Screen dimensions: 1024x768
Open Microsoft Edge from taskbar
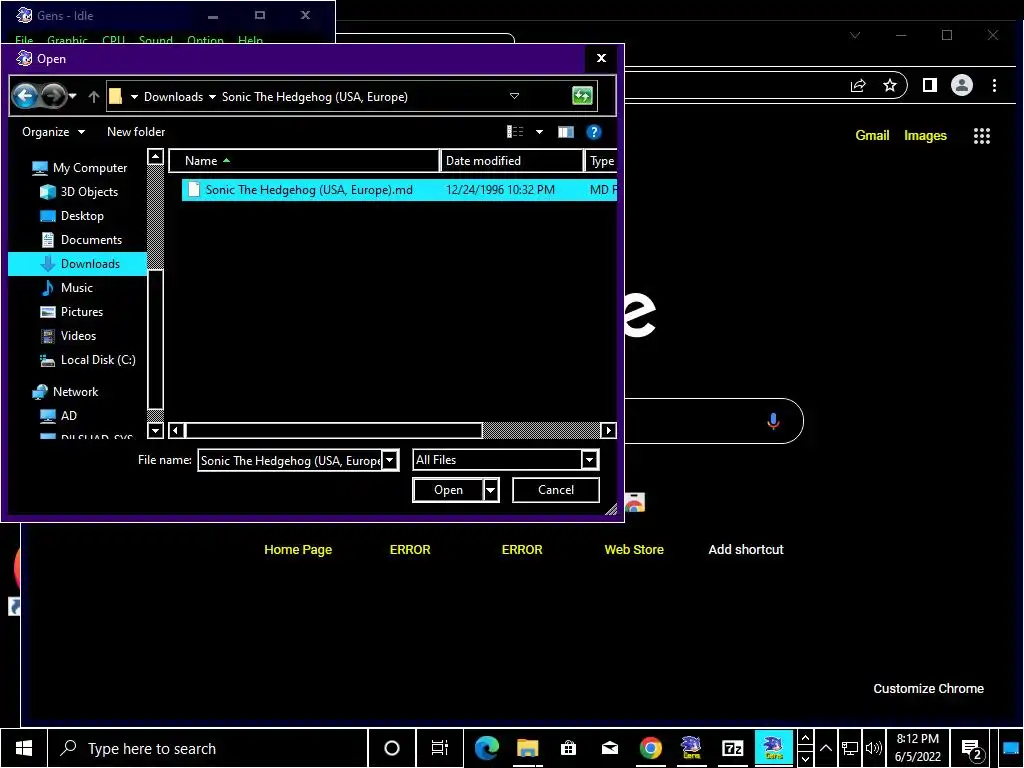[487, 748]
